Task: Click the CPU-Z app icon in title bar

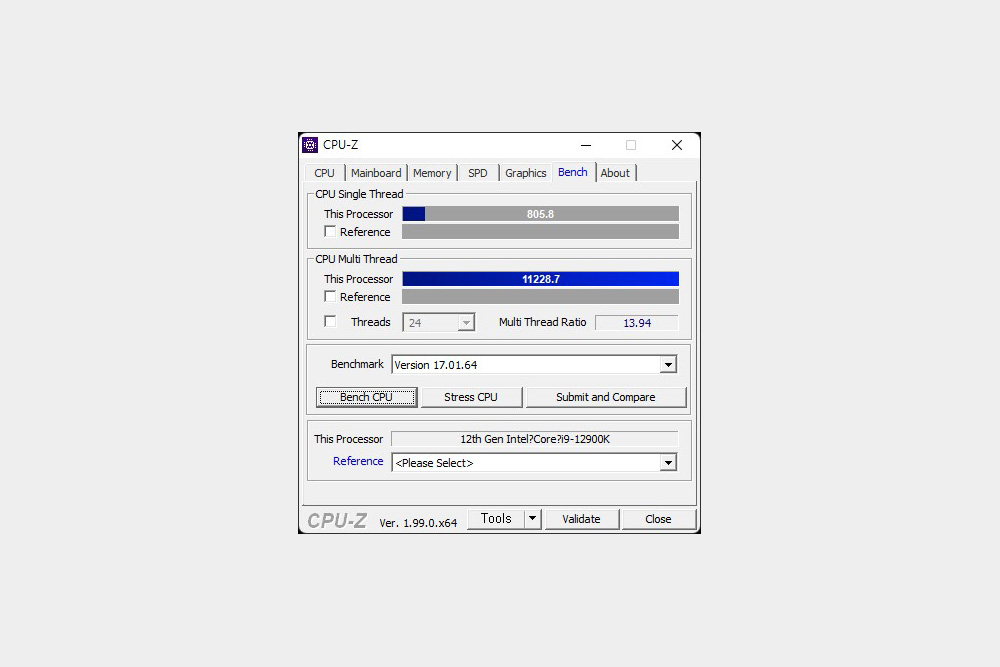Action: (x=310, y=145)
